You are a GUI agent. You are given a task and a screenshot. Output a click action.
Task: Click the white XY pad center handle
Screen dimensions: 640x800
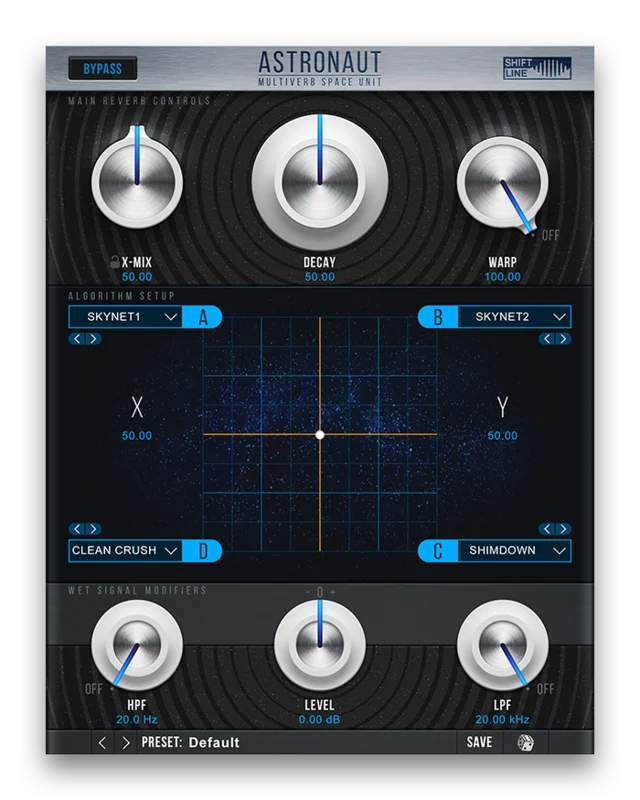click(320, 435)
